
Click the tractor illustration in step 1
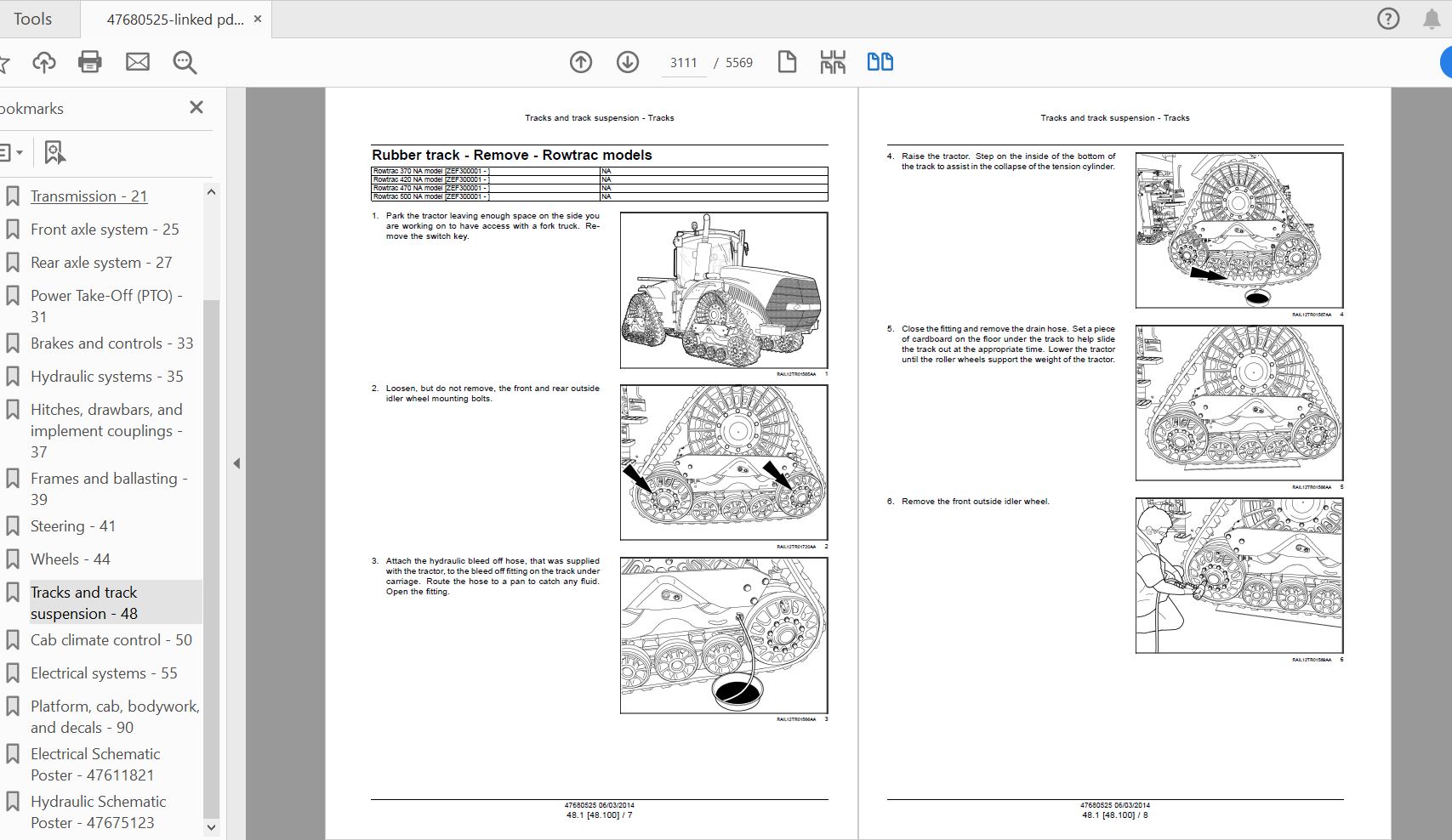coord(724,290)
